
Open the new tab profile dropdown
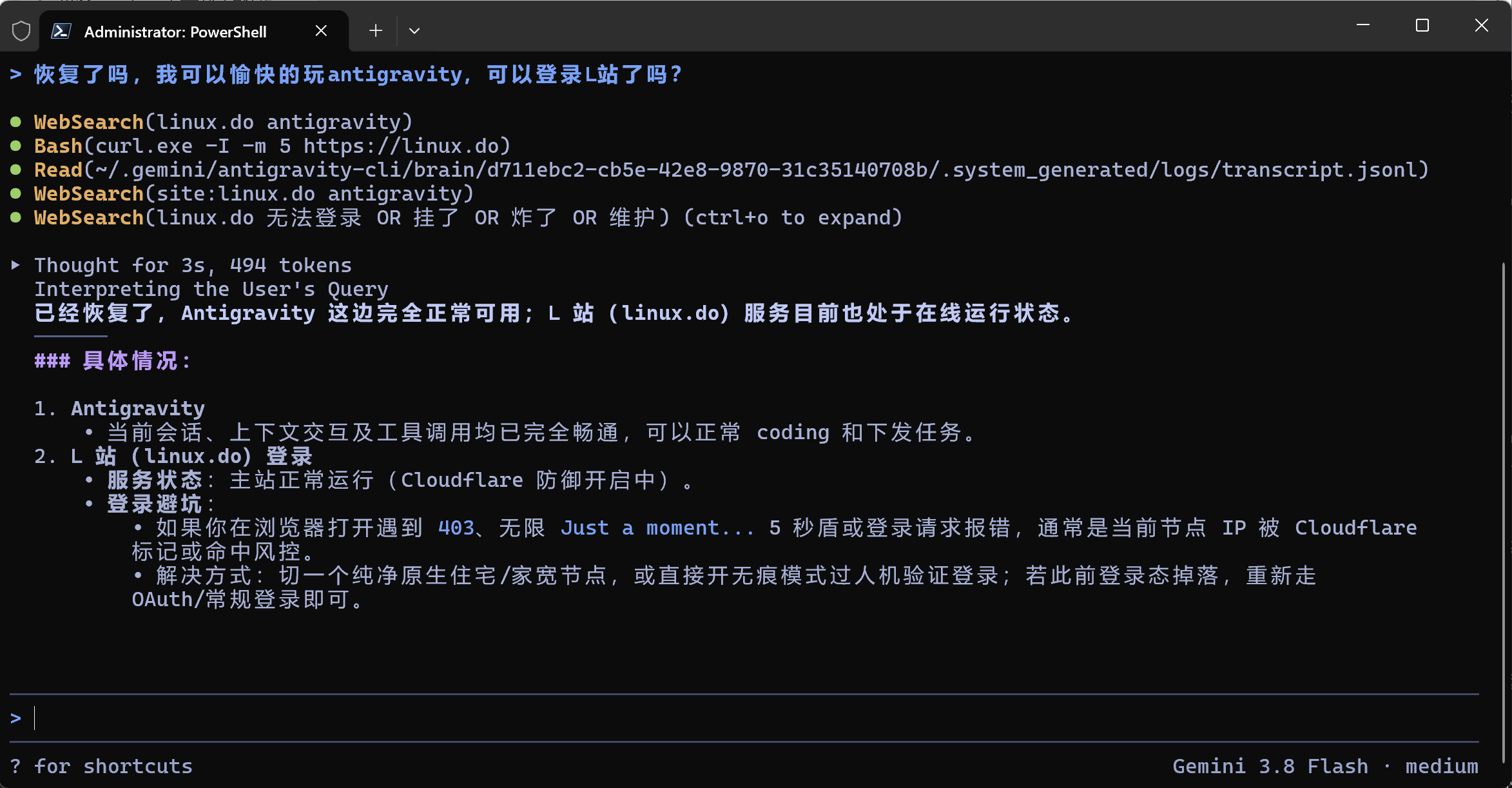(x=414, y=30)
